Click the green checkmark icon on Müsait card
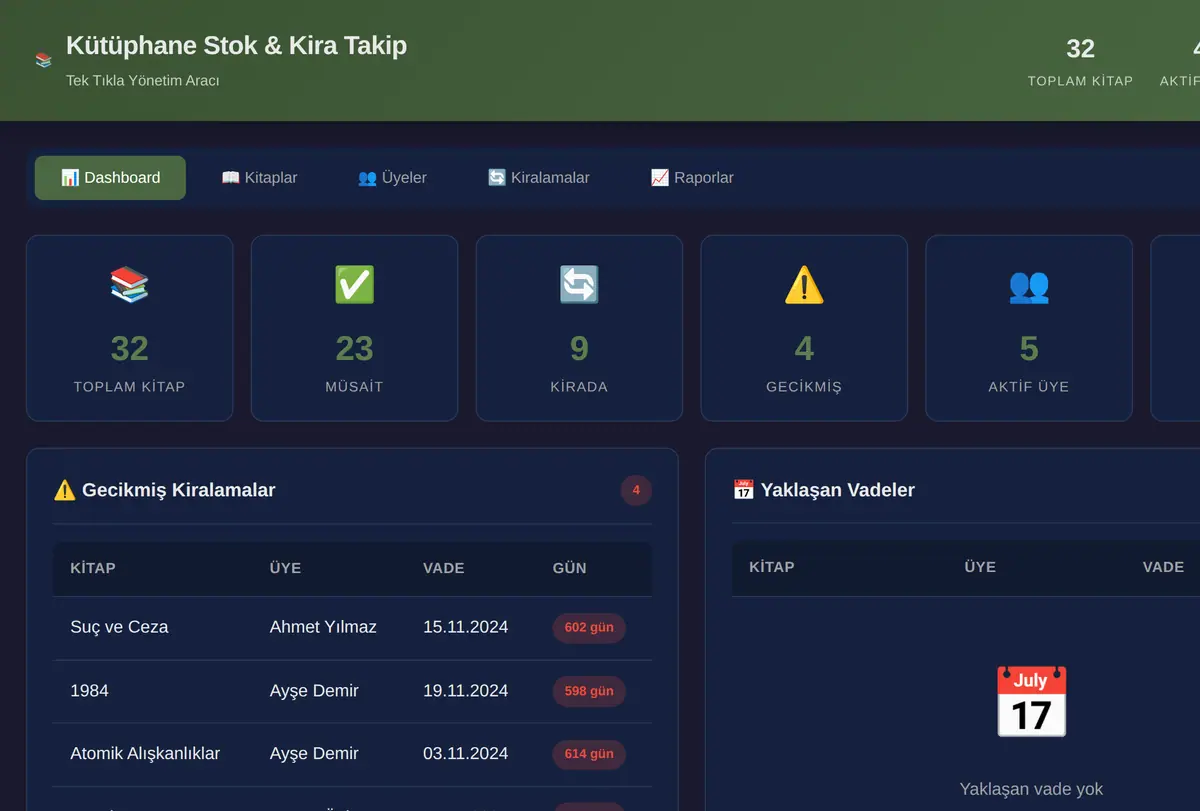This screenshot has width=1200, height=811. click(x=354, y=285)
